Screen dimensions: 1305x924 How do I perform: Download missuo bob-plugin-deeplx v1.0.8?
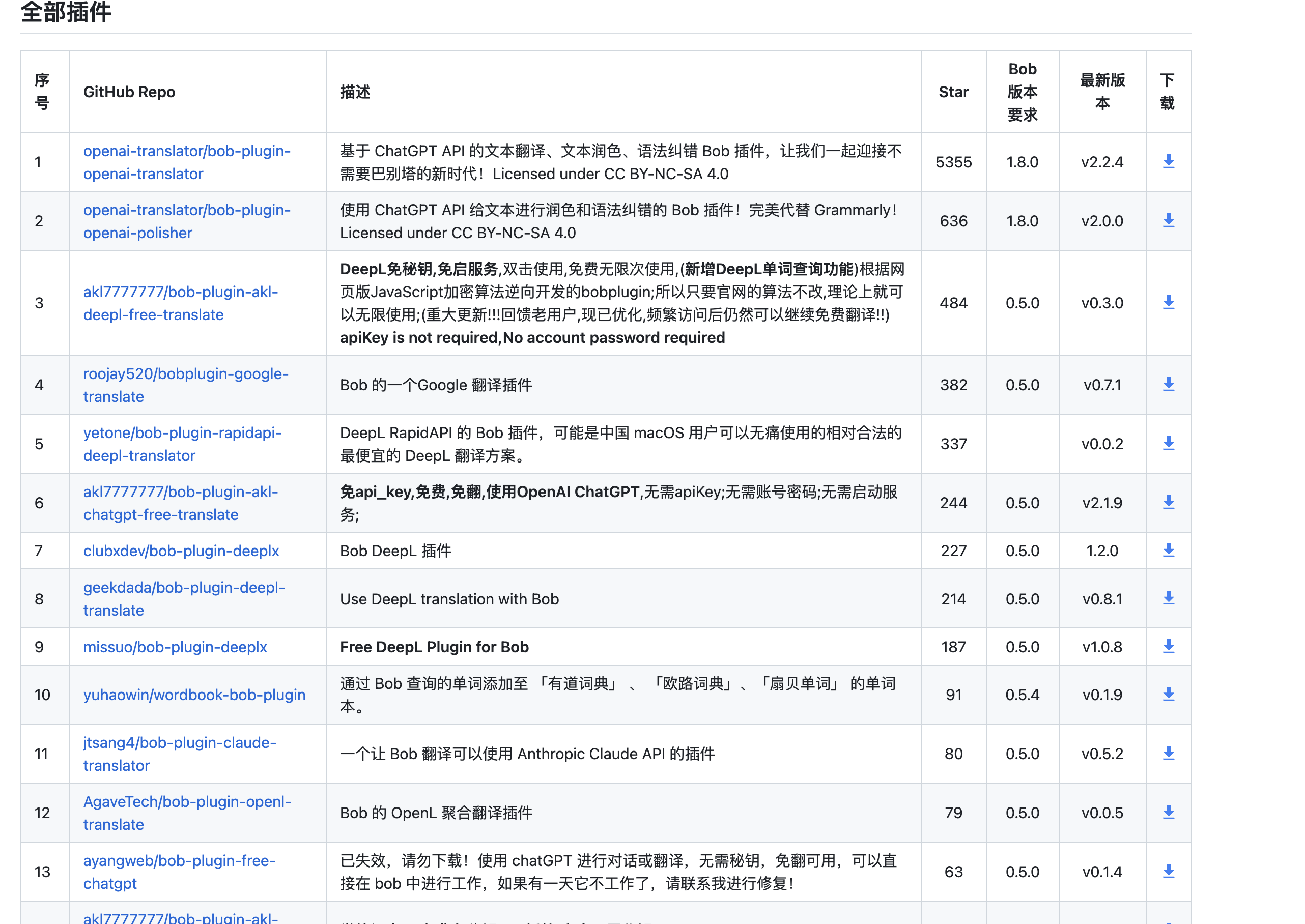[x=1168, y=646]
